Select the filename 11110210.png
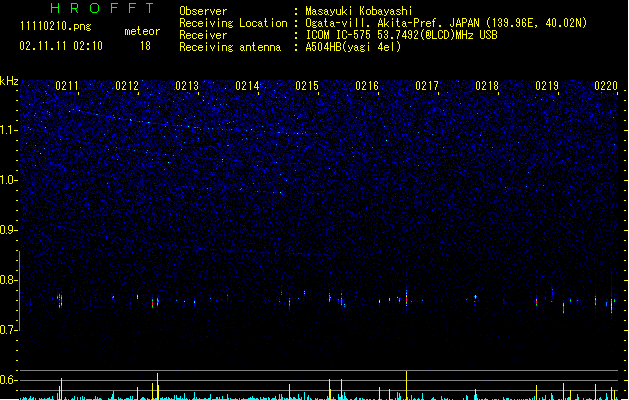This screenshot has width=629, height=400. tap(56, 26)
